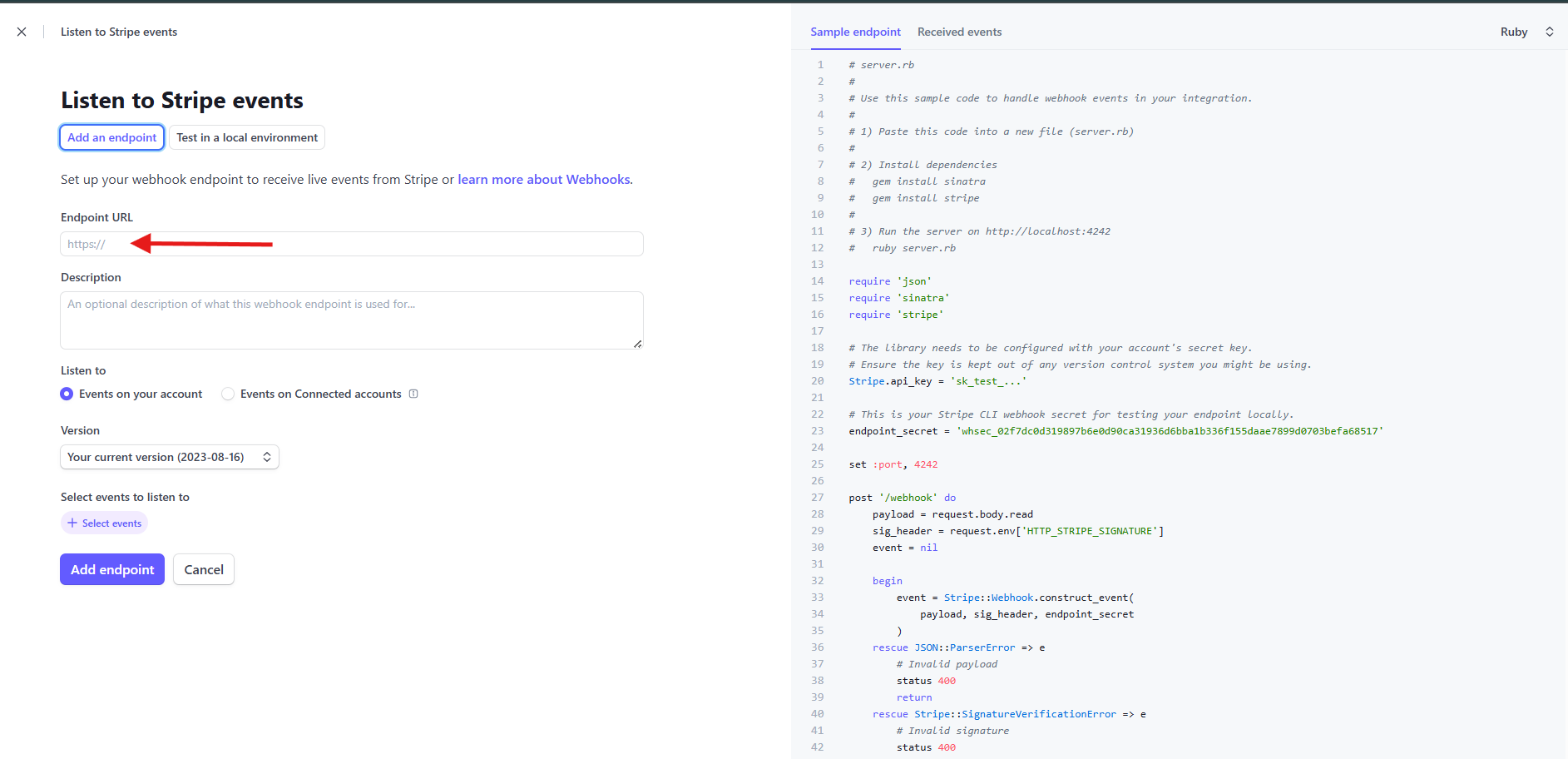Screen dimensions: 1568x759
Task: Open learn more about Webhooks link
Action: coord(544,180)
